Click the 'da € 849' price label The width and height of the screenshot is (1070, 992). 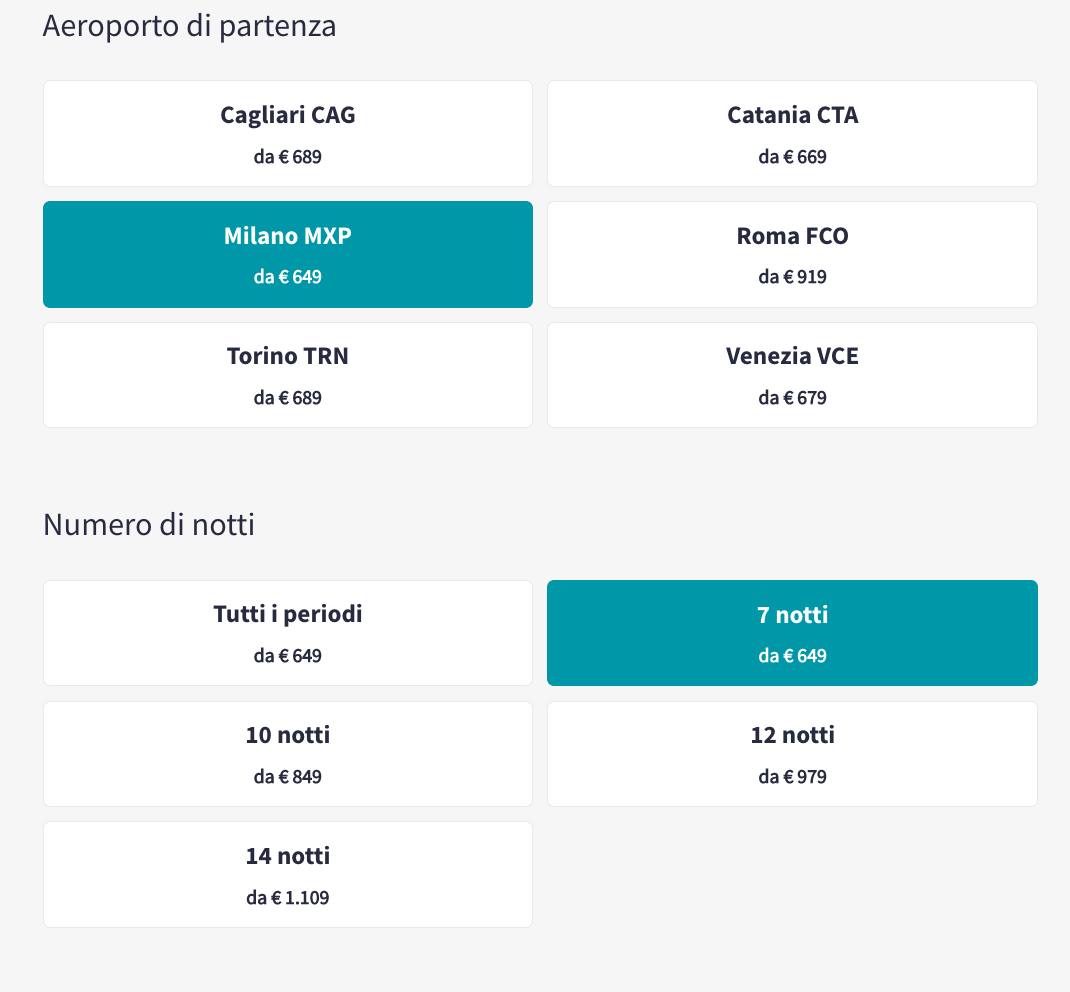coord(288,777)
